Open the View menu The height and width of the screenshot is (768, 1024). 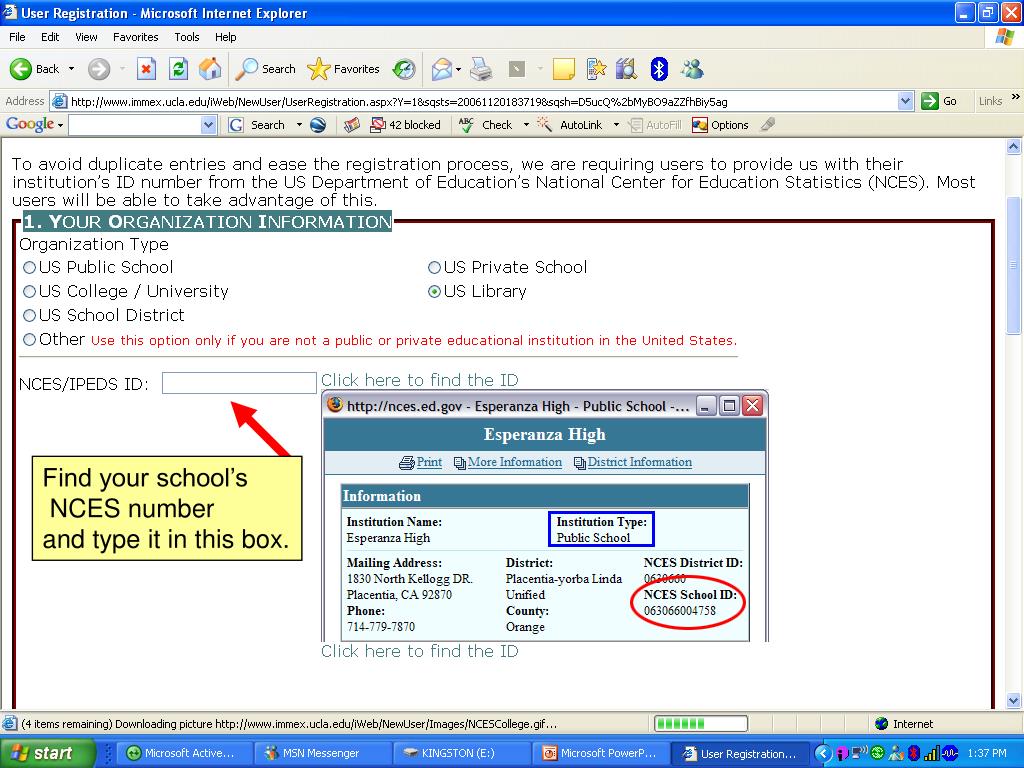pos(86,37)
